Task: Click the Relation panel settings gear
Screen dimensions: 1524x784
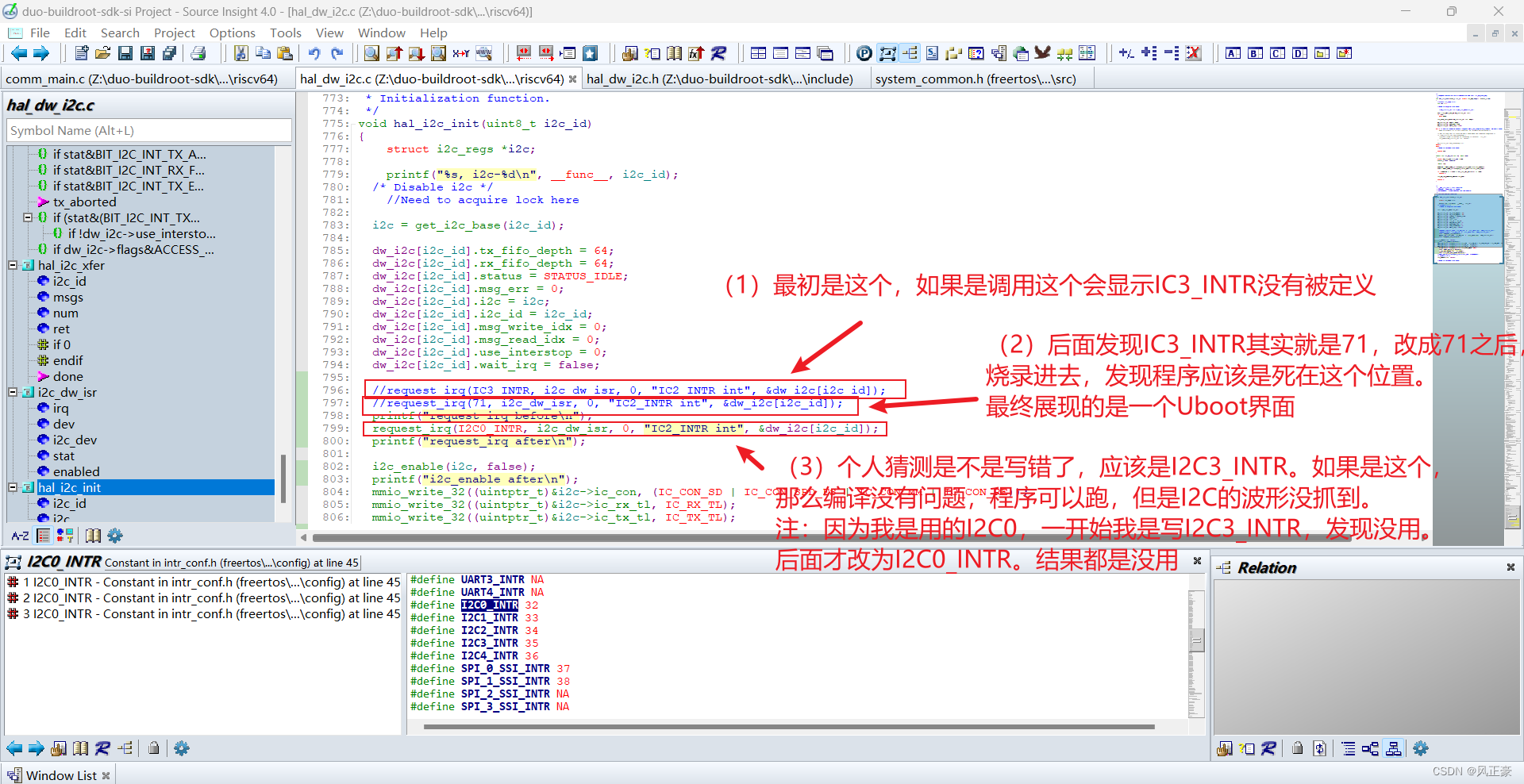Action: [1421, 748]
